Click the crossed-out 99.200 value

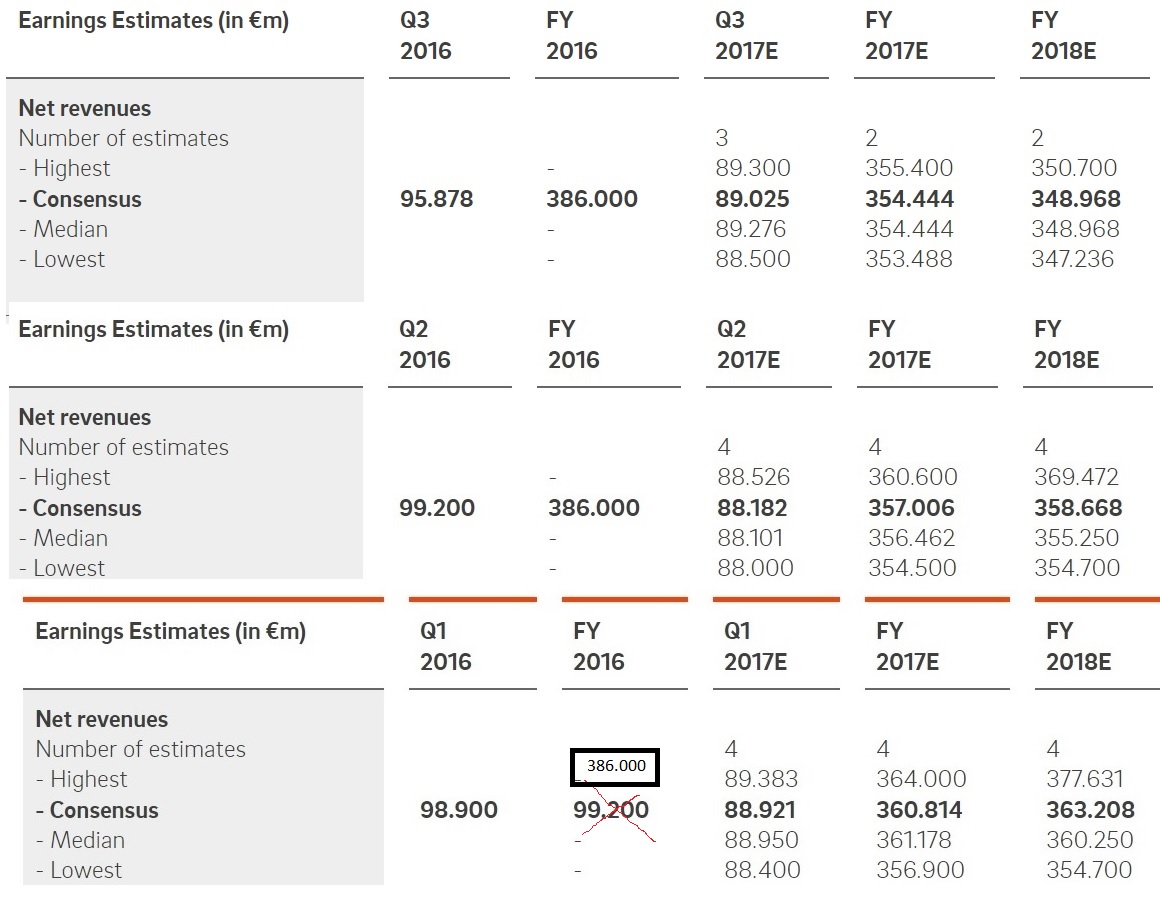pyautogui.click(x=611, y=810)
